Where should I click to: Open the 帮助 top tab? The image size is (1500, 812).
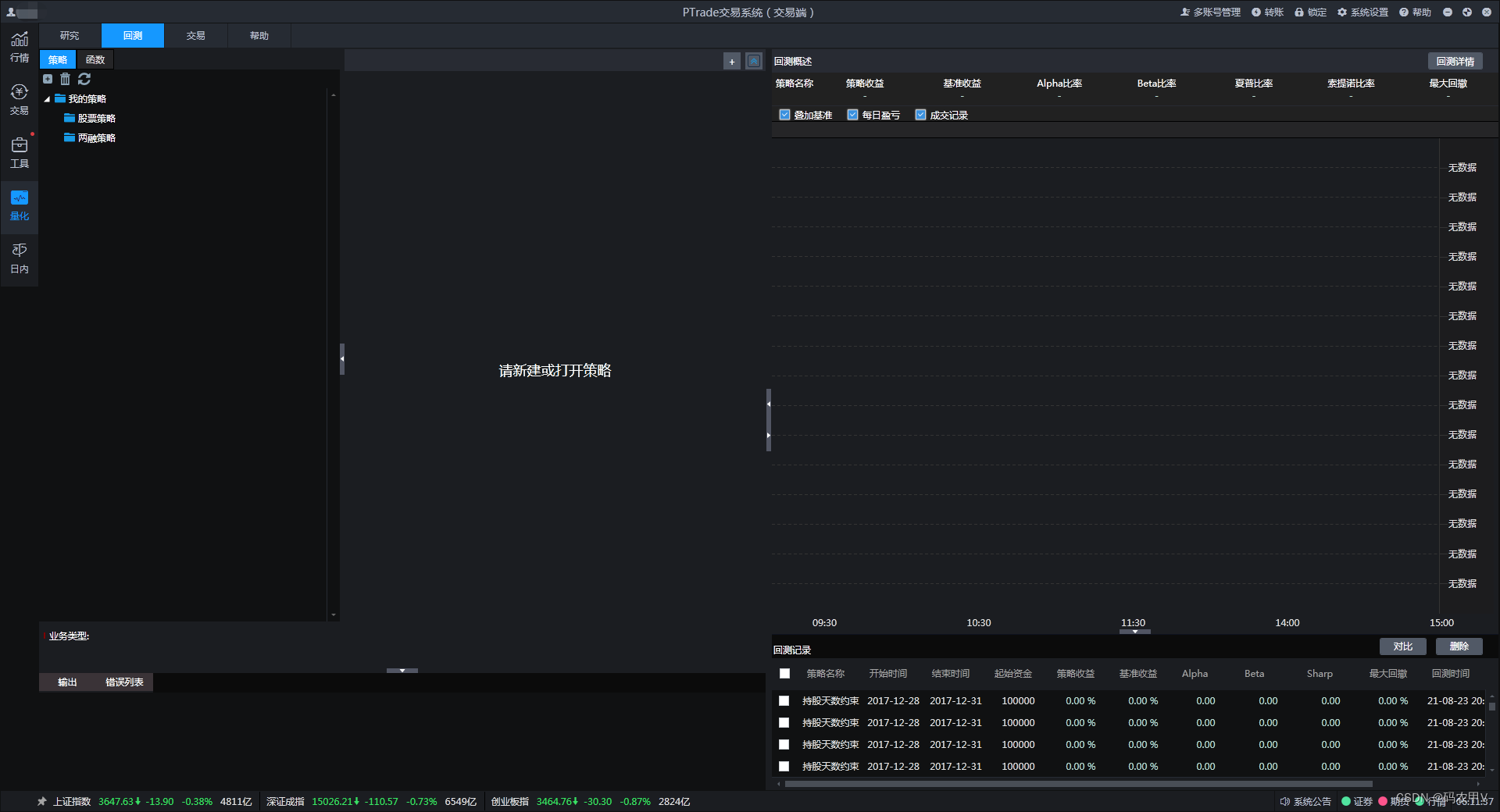(259, 36)
